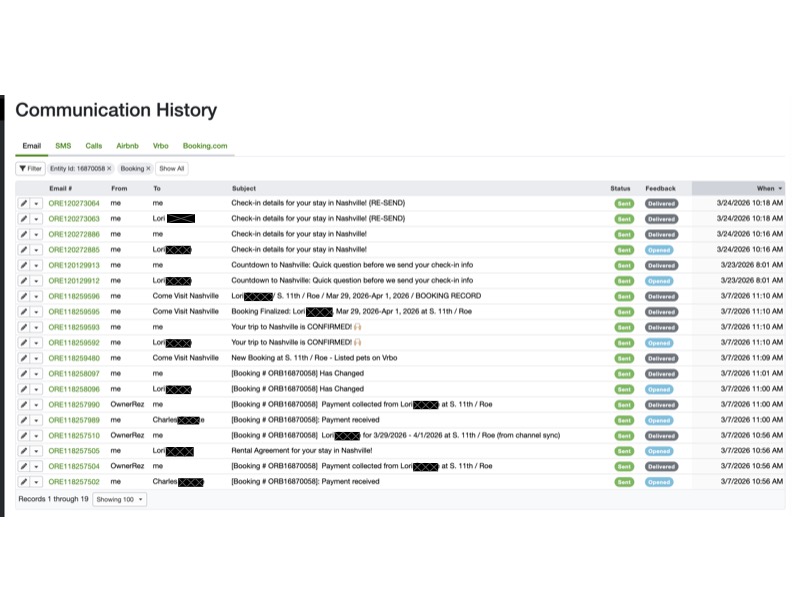Image resolution: width=792 pixels, height=612 pixels.
Task: Open the Booking.com tab
Action: 205,146
